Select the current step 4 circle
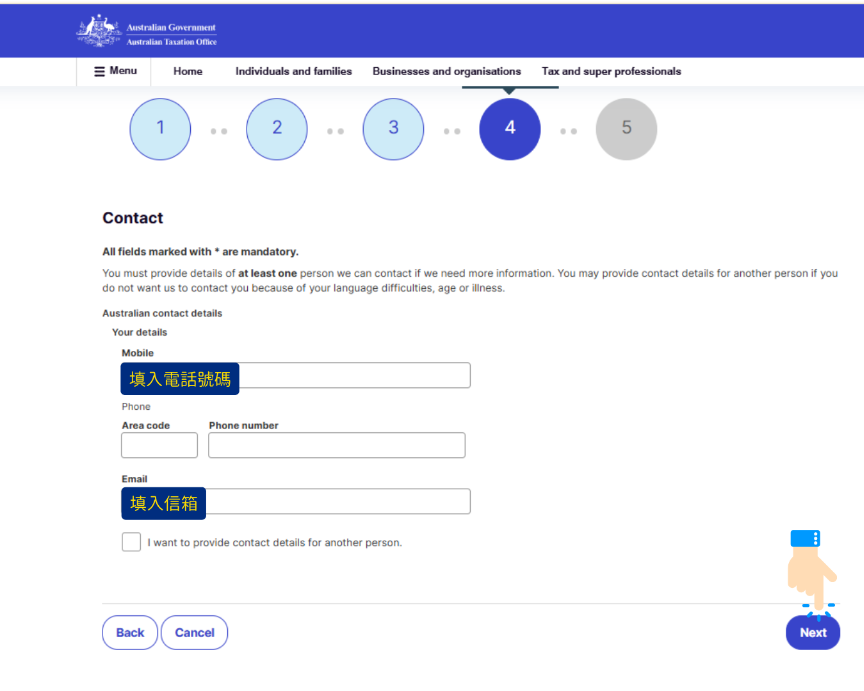The height and width of the screenshot is (691, 864). point(510,129)
